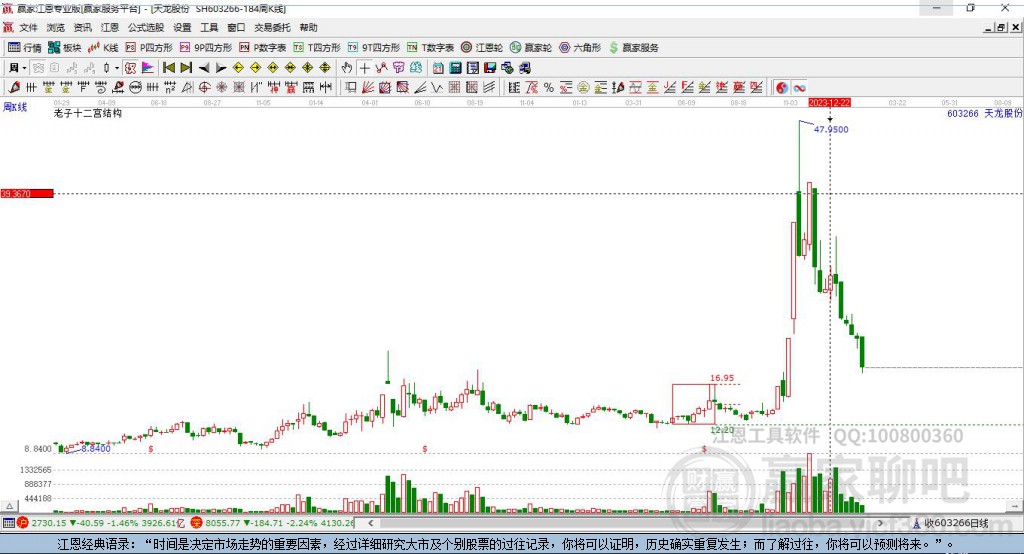Viewport: 1024px width, 554px height.
Task: Open the 江恩轮 Gann wheel
Action: (x=482, y=48)
